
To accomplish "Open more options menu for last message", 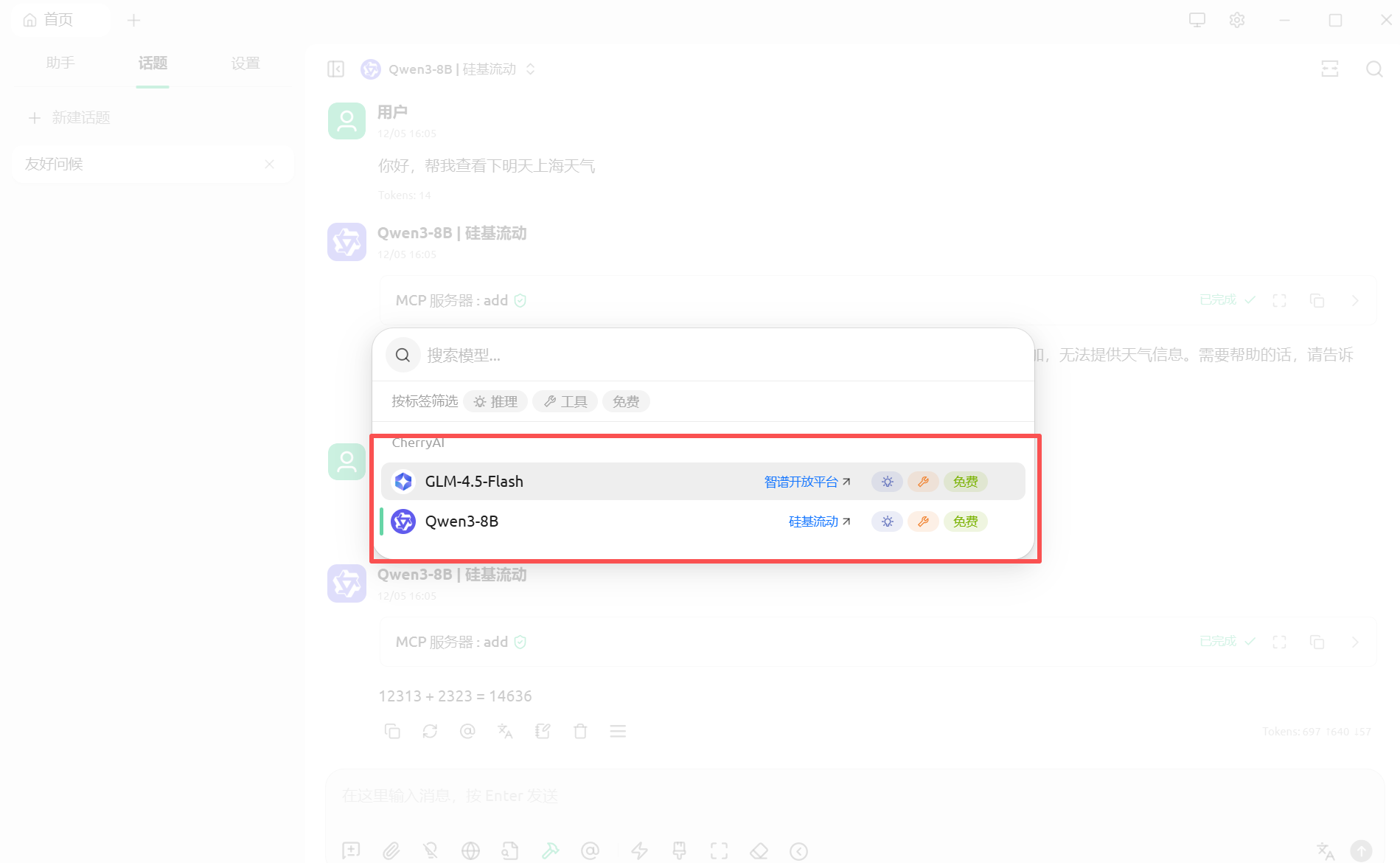I will coord(618,731).
